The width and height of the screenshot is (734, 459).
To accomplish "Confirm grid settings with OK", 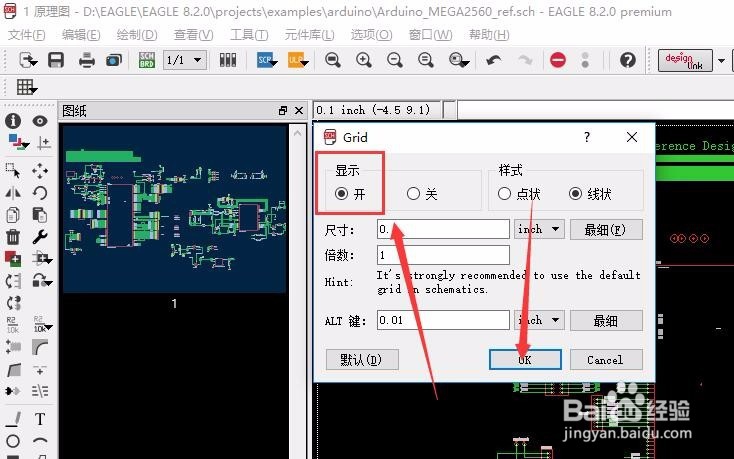I will coord(525,360).
